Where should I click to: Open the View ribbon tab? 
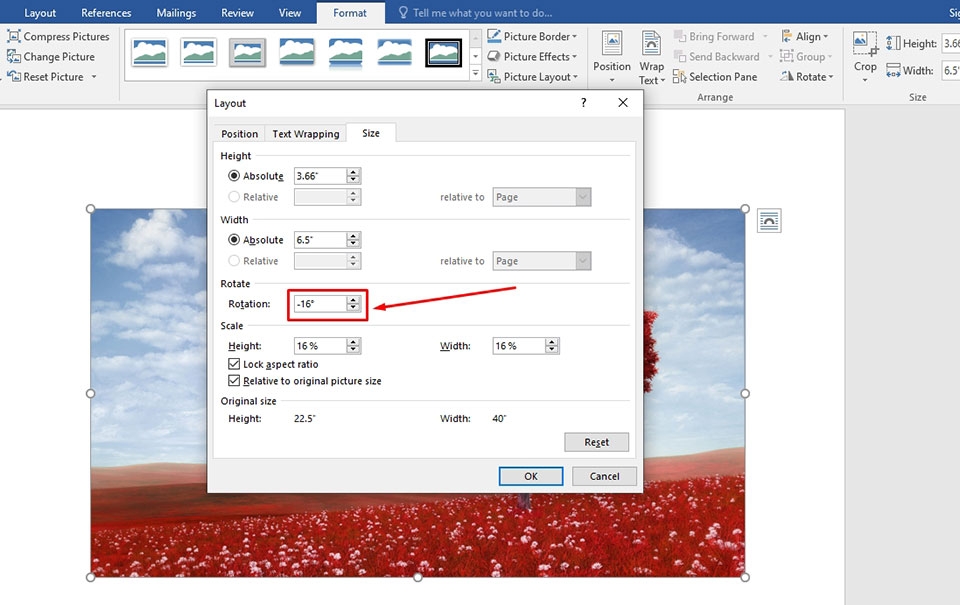290,13
